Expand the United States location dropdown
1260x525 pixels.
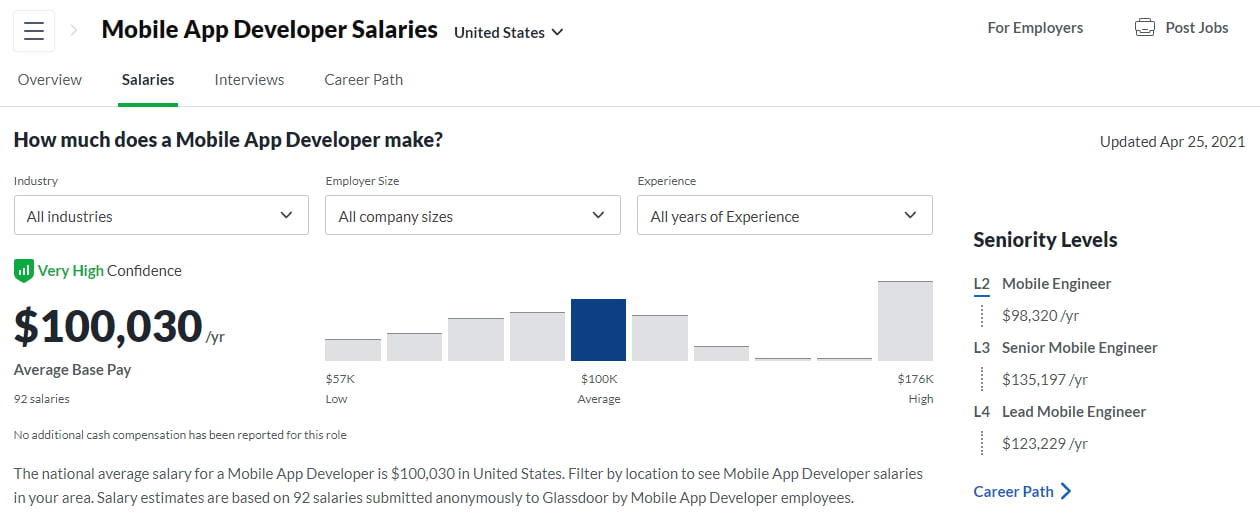pos(509,32)
